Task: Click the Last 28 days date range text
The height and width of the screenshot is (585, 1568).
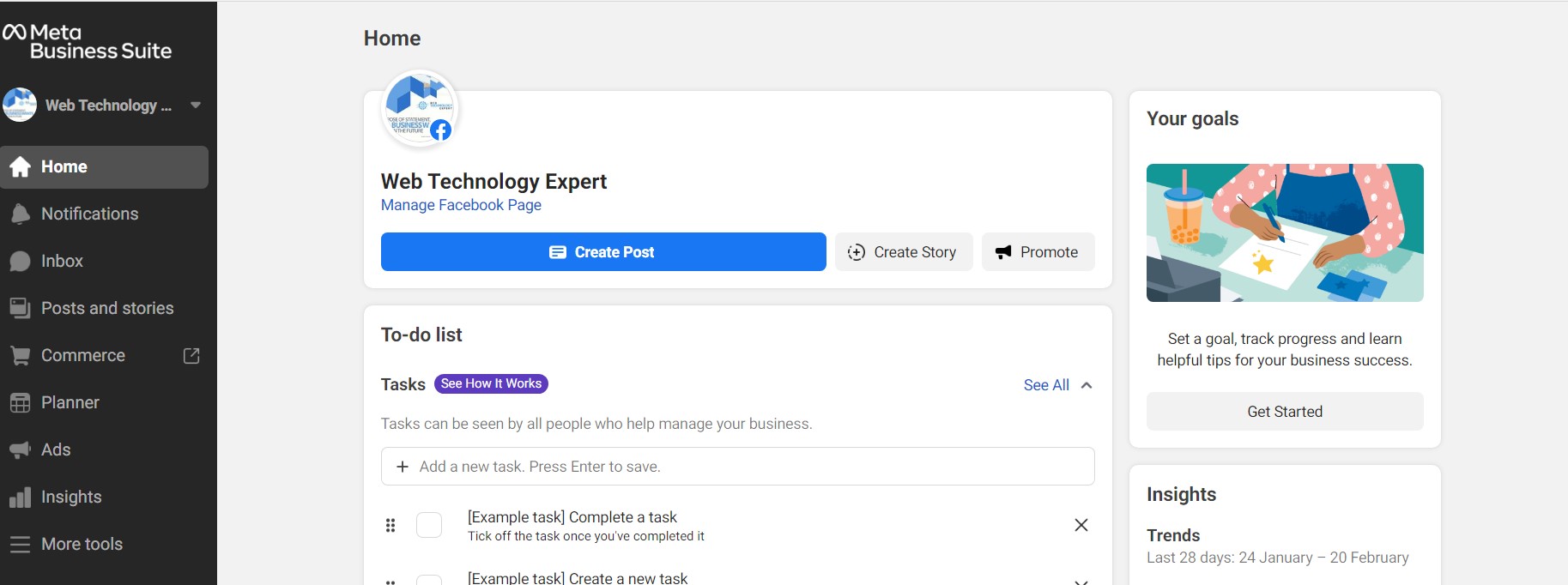Action: pyautogui.click(x=1278, y=558)
